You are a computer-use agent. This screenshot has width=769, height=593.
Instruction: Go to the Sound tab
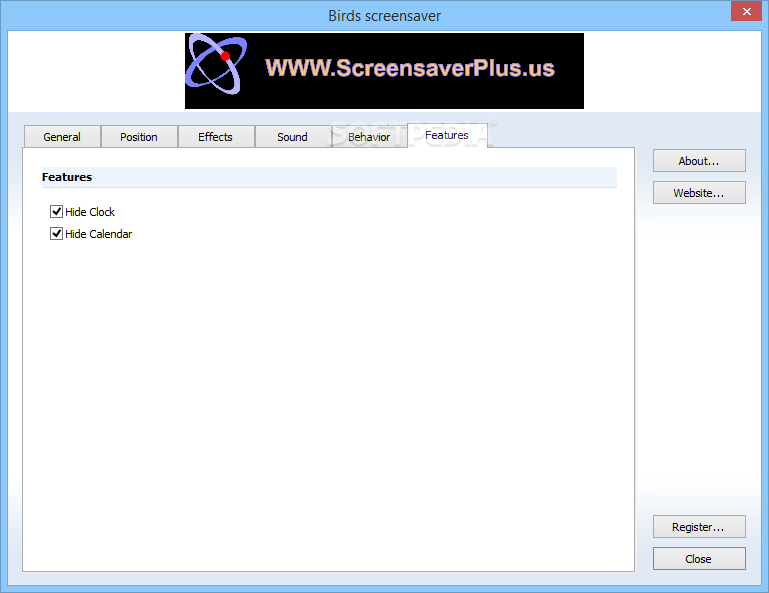pos(292,137)
